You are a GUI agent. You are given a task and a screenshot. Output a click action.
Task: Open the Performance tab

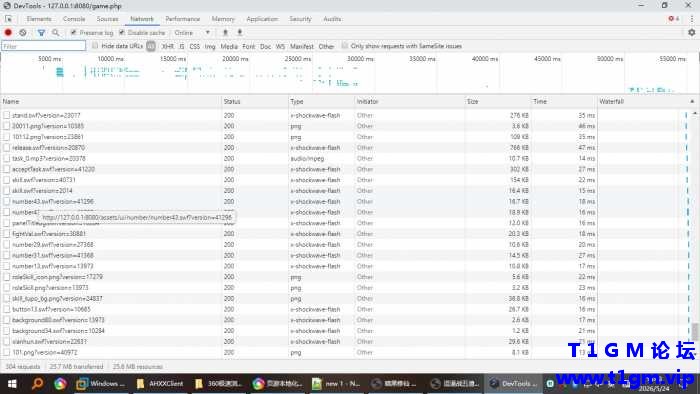click(183, 19)
